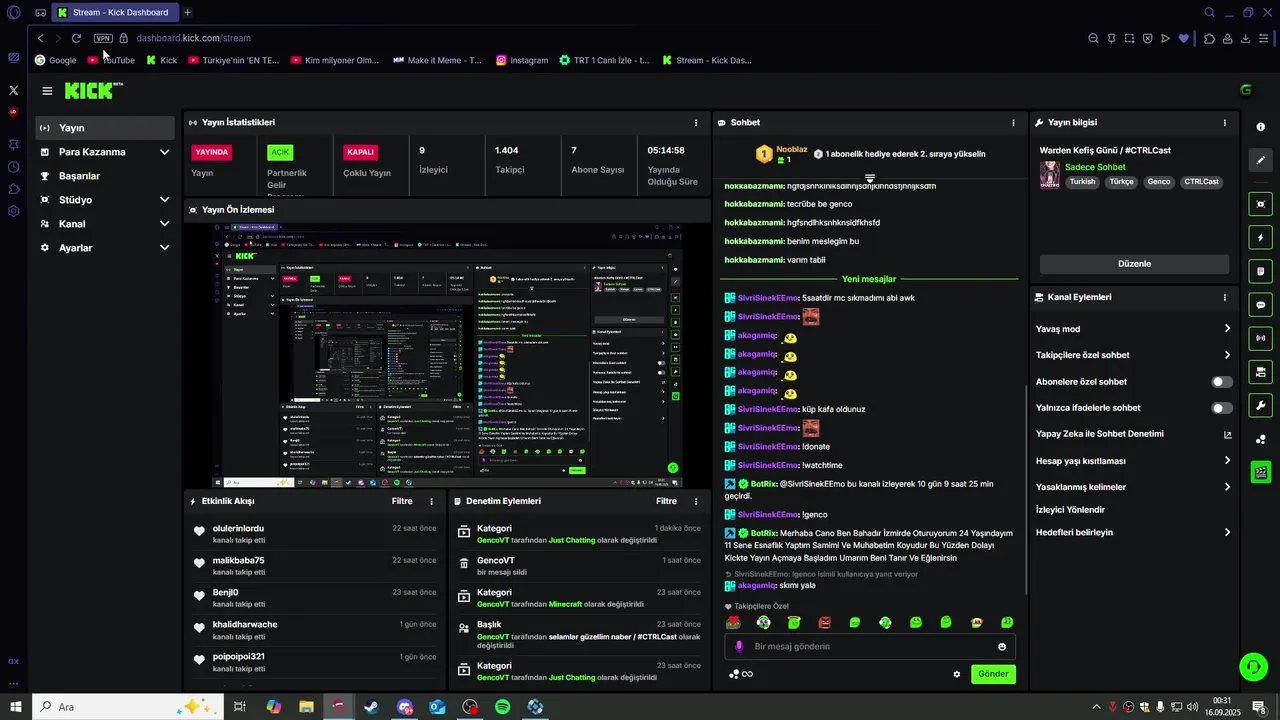
Task: Click the green headset support bubble
Action: [1253, 666]
